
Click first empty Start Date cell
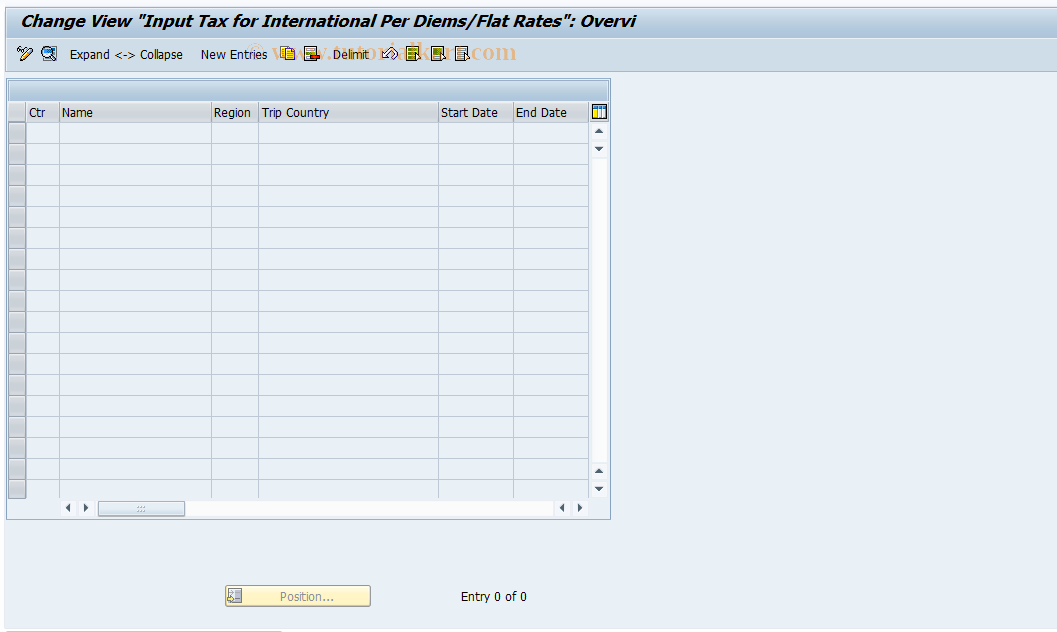click(476, 133)
